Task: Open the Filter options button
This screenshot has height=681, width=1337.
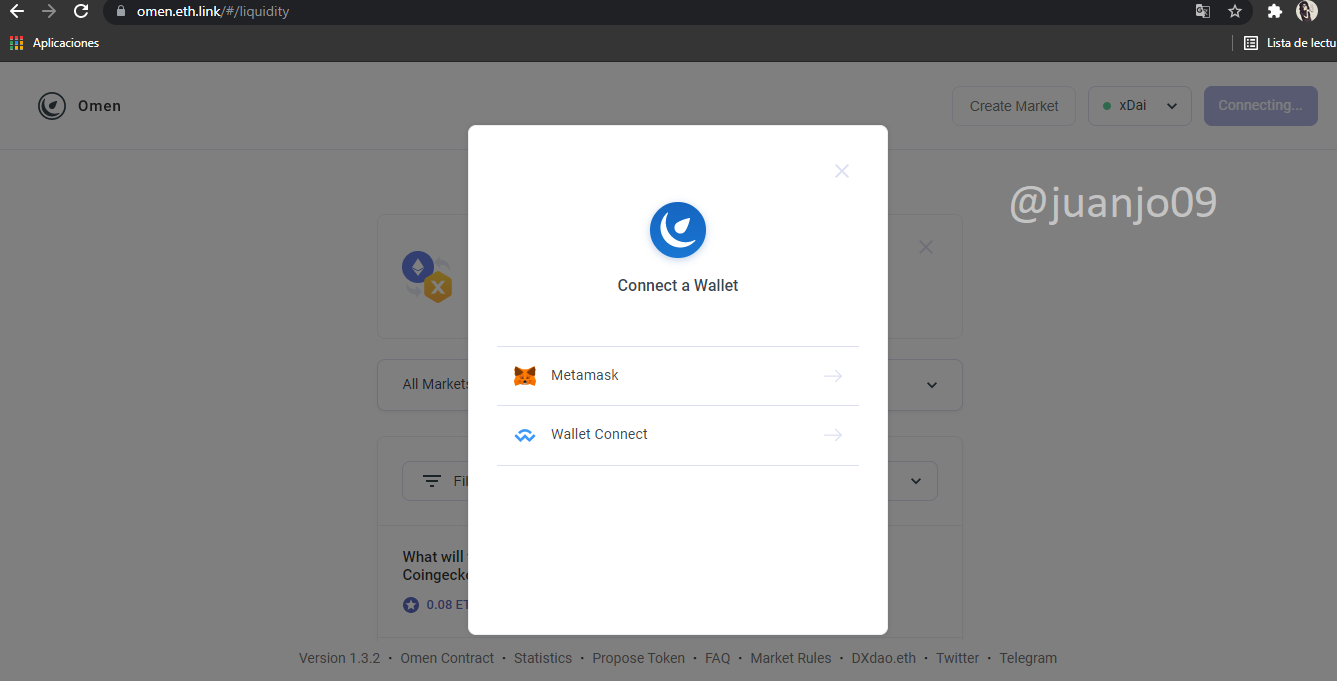Action: point(435,481)
